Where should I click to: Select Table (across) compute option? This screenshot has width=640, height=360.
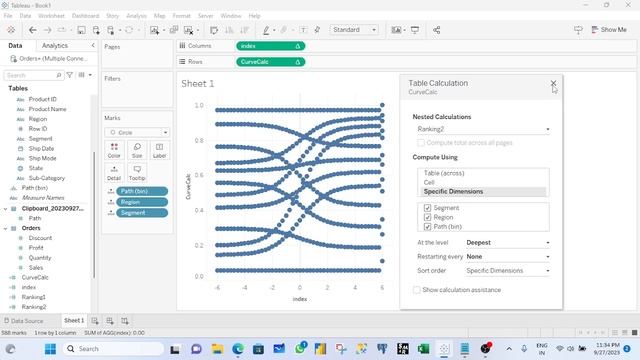444,173
